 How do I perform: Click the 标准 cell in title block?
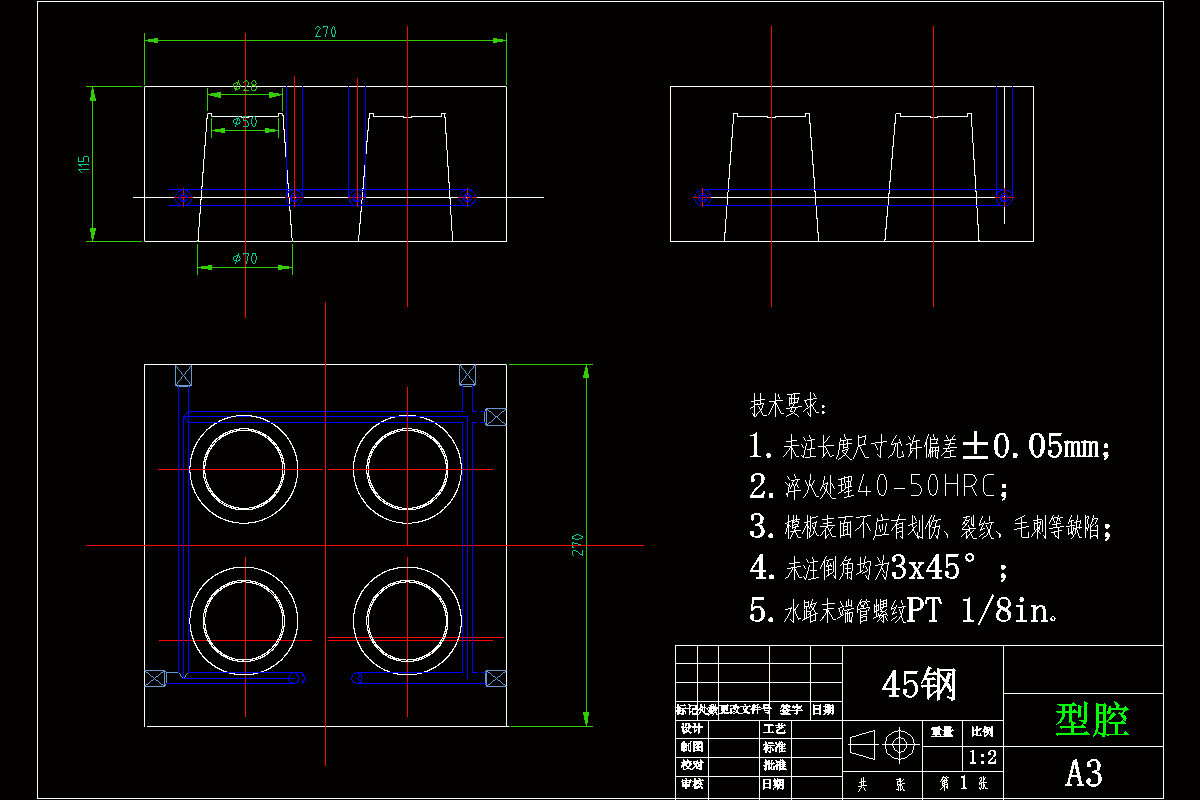tap(774, 747)
